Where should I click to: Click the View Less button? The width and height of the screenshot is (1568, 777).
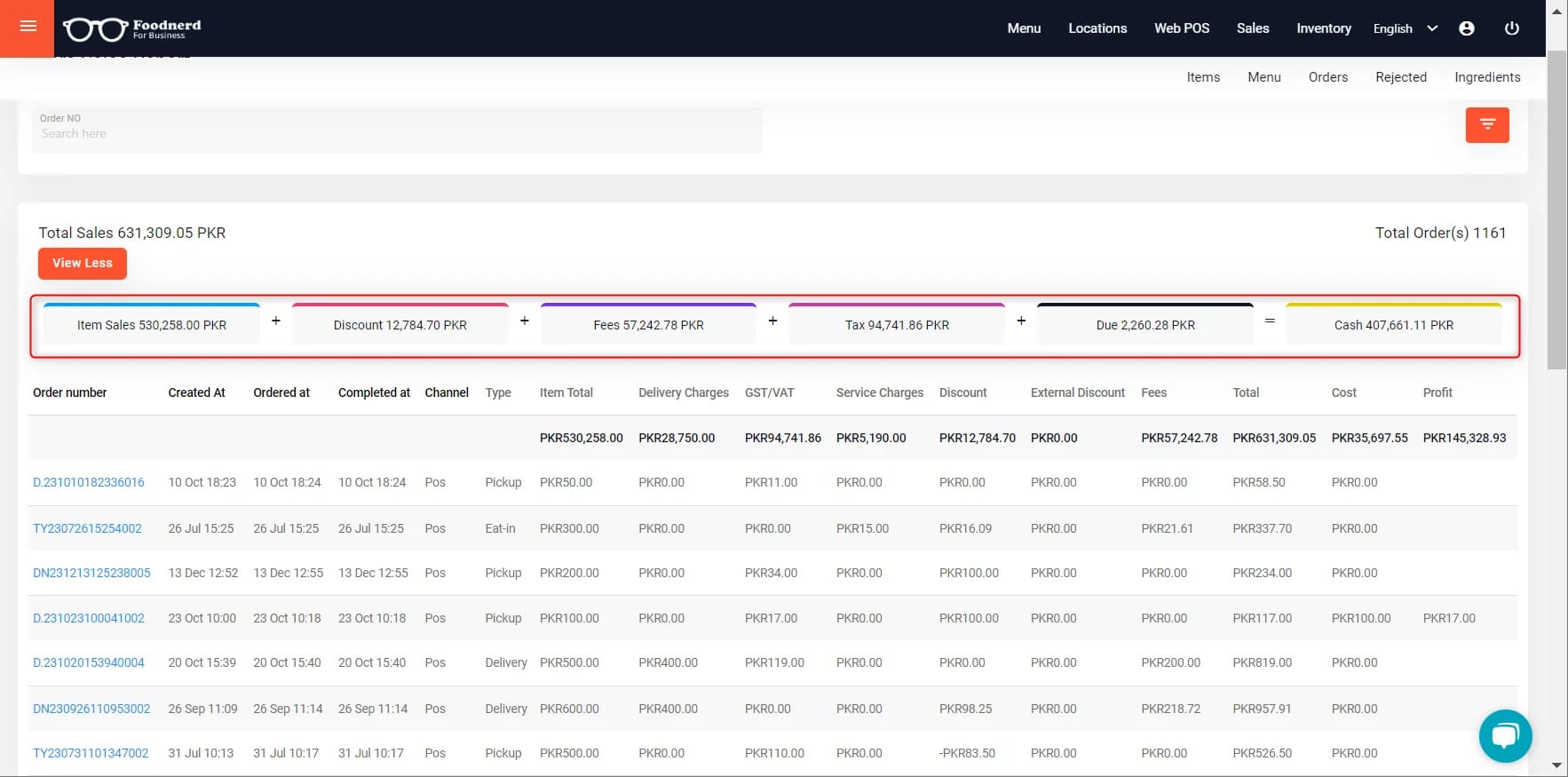pos(83,264)
